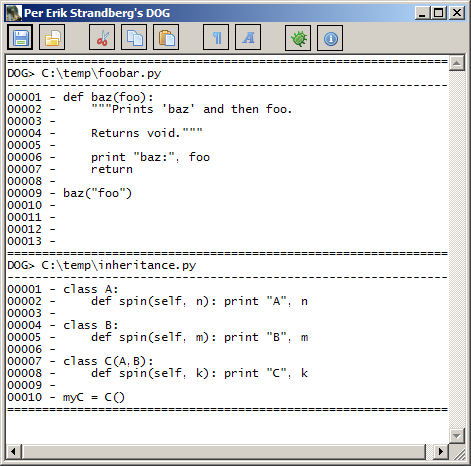Click the line 'class B:'
471x466 pixels.
[x=91, y=325]
